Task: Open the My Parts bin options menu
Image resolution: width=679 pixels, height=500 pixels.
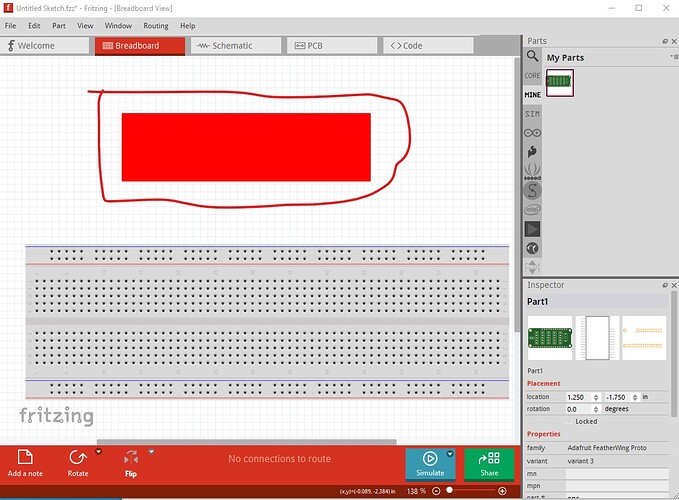Action: tap(674, 57)
